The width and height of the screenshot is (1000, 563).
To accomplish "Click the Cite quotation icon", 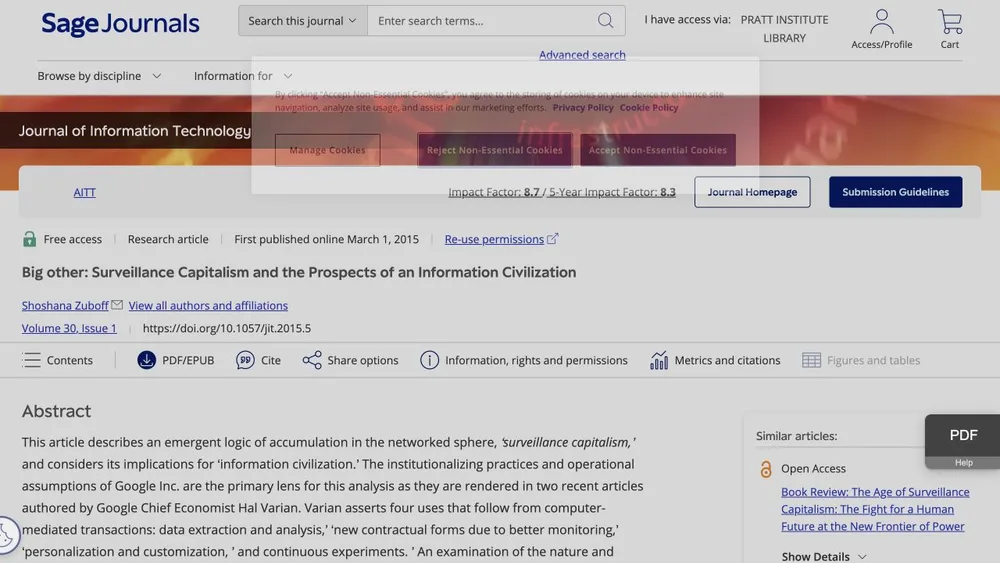I will point(246,360).
